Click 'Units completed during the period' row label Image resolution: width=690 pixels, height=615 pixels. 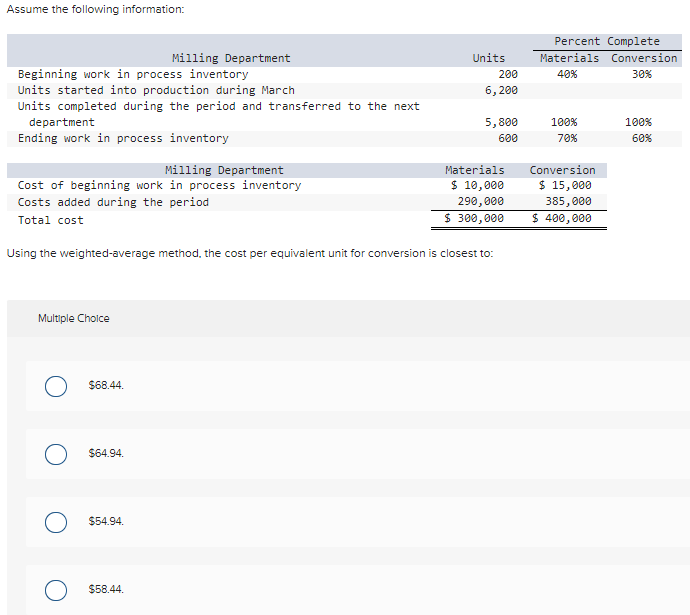pos(219,114)
